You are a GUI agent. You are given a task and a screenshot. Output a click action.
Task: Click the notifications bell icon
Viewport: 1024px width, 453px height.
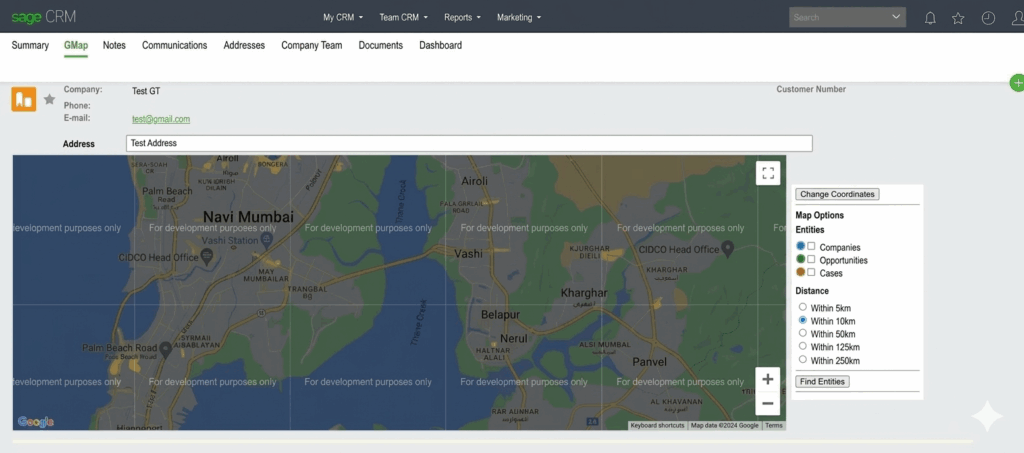coord(930,17)
